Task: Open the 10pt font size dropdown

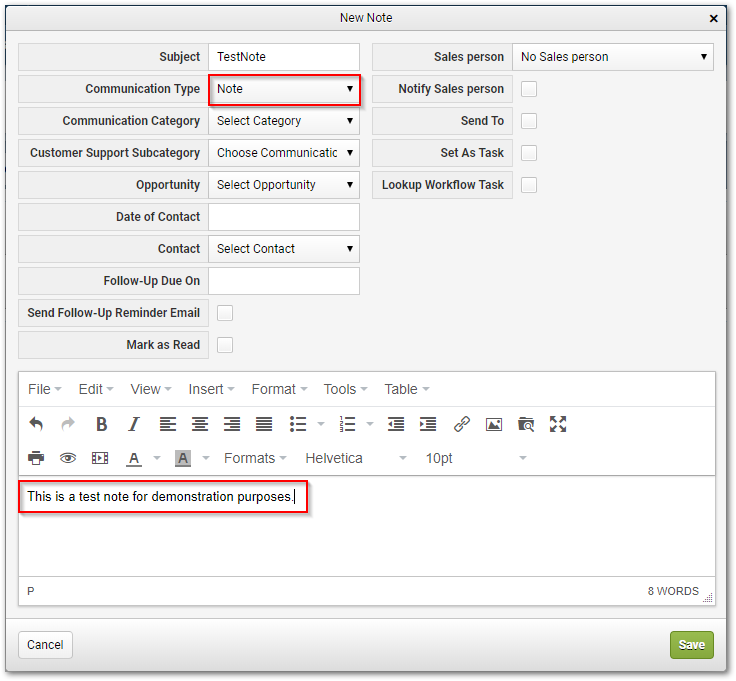Action: click(475, 458)
